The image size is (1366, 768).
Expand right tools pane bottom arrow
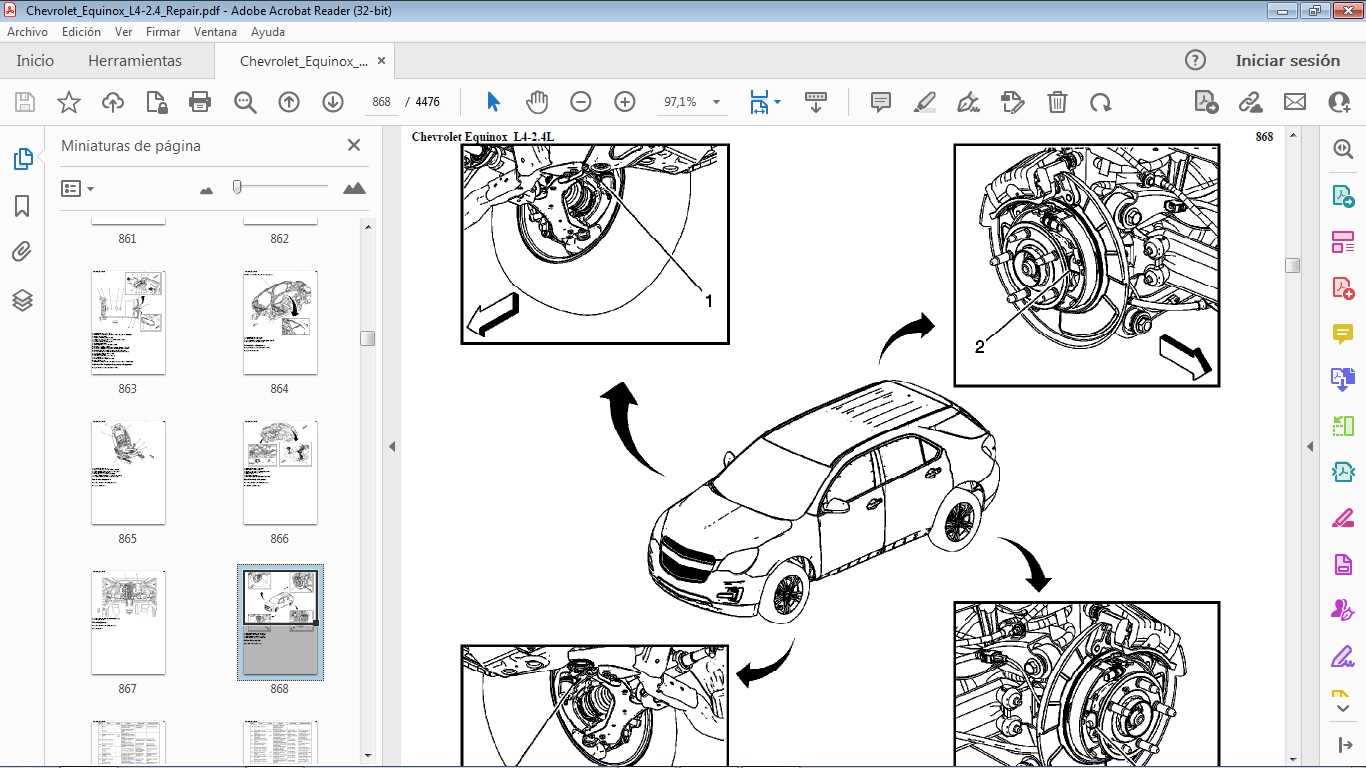[1344, 745]
